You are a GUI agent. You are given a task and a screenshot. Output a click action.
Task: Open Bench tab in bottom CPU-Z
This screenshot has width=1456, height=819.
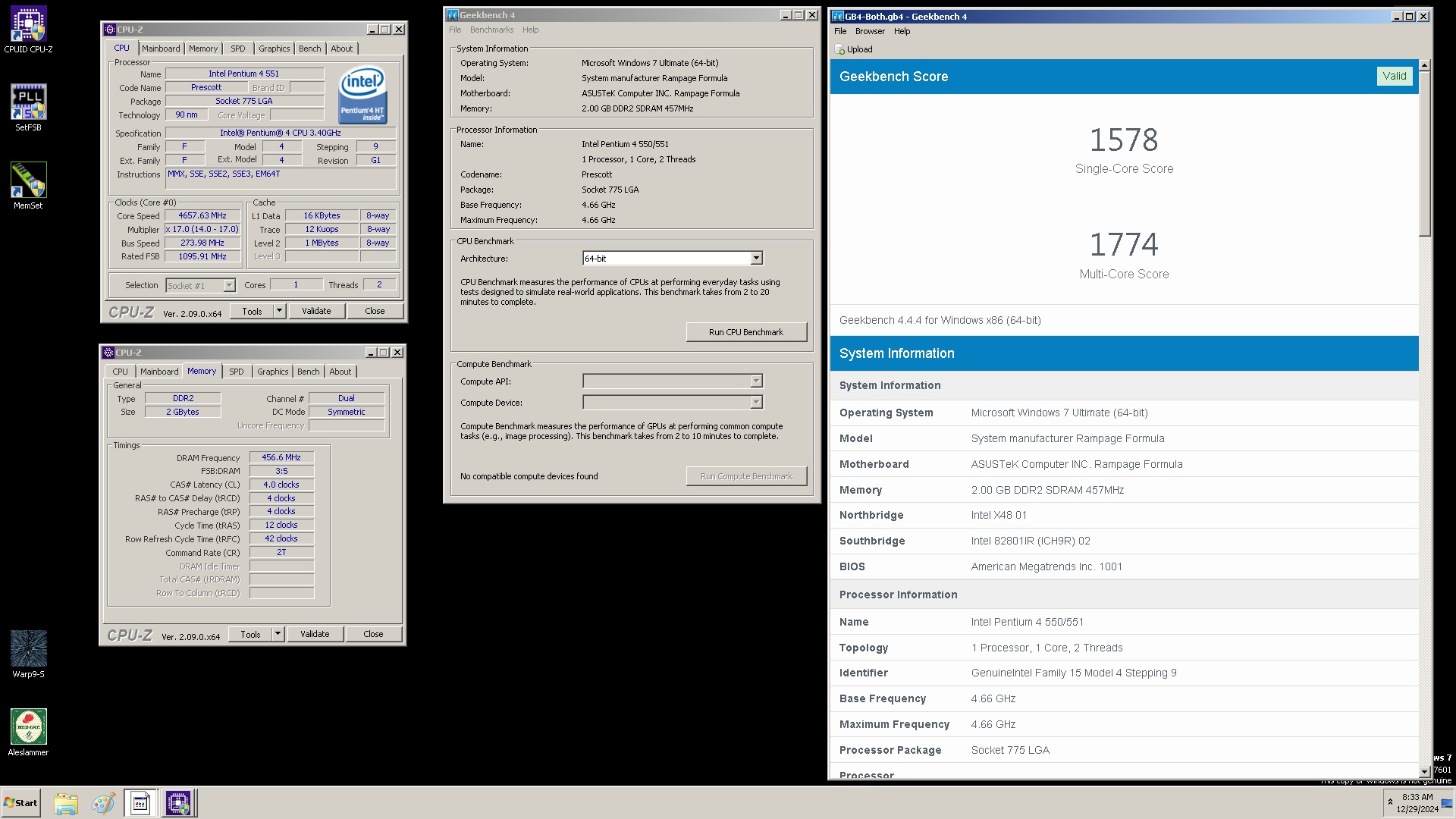click(x=309, y=372)
